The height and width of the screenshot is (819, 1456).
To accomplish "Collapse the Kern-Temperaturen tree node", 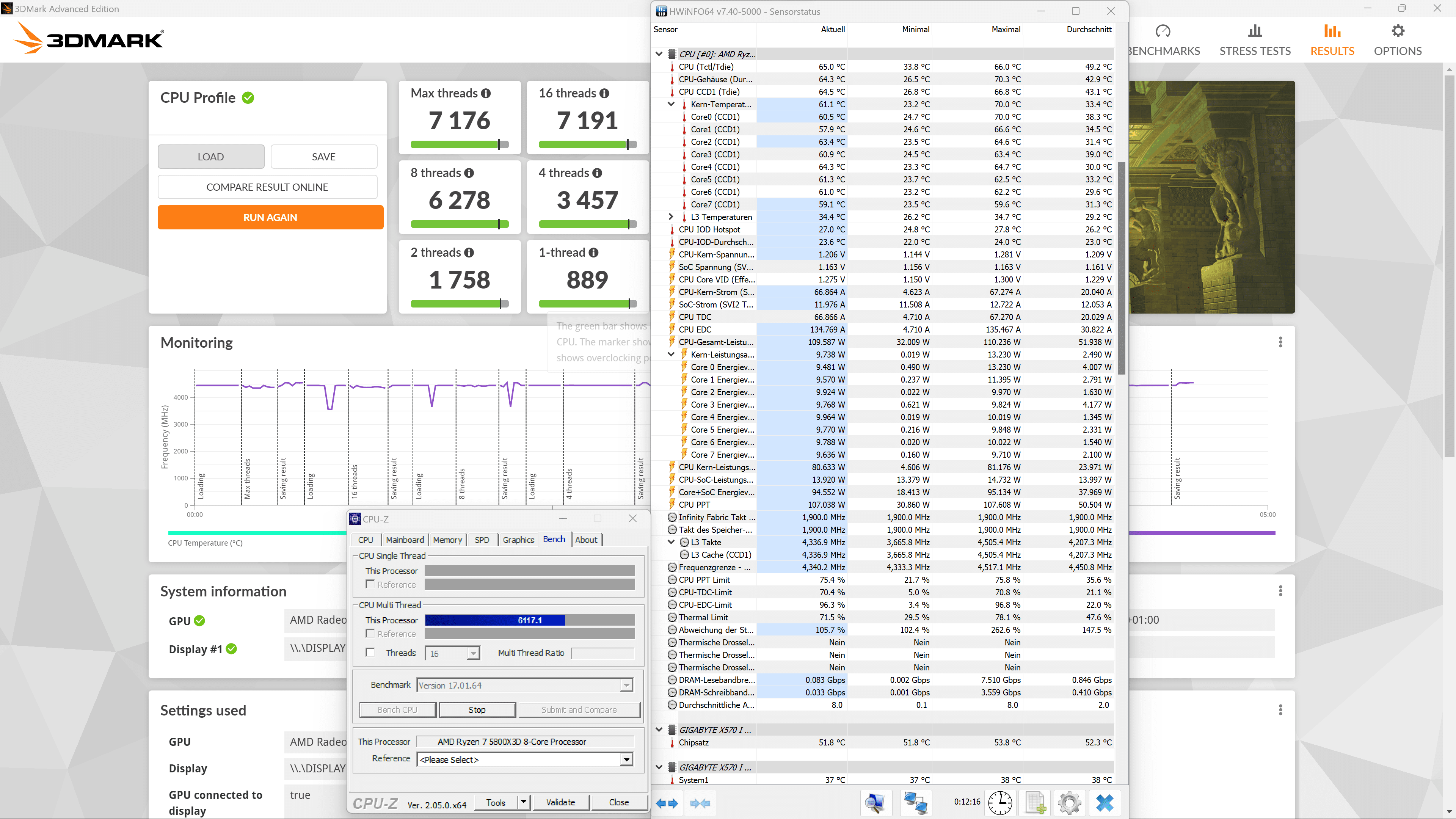I will pos(671,104).
